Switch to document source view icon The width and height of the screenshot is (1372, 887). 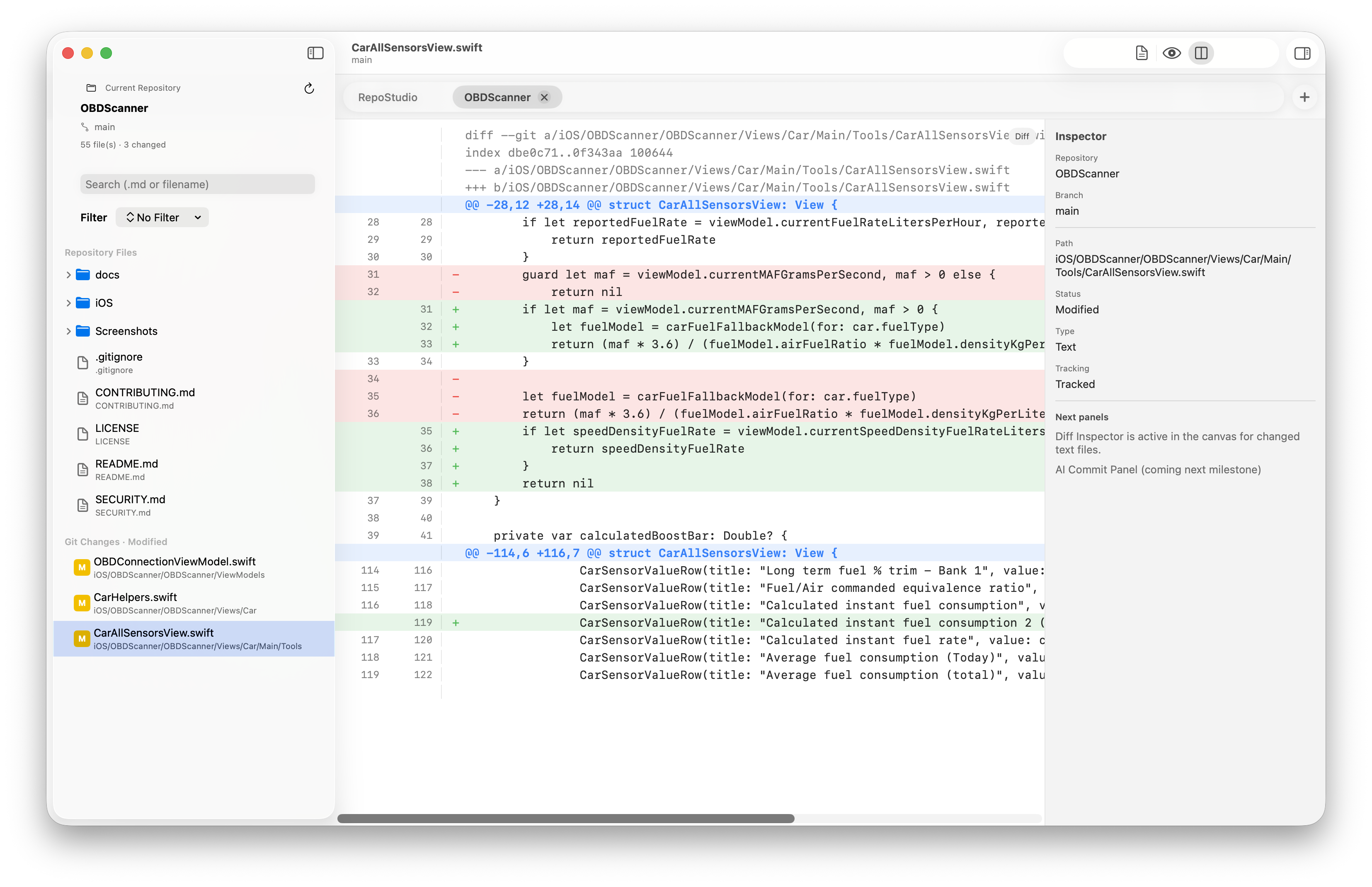(1141, 53)
